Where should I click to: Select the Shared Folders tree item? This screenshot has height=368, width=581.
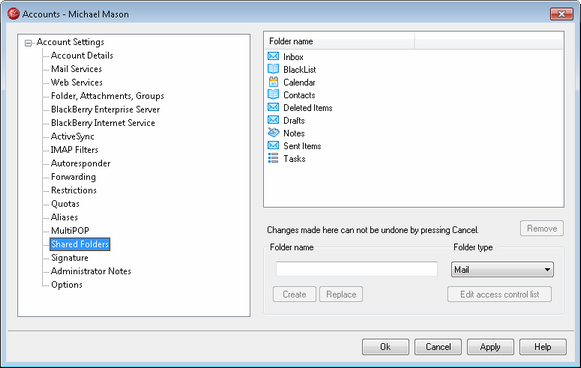tap(80, 244)
